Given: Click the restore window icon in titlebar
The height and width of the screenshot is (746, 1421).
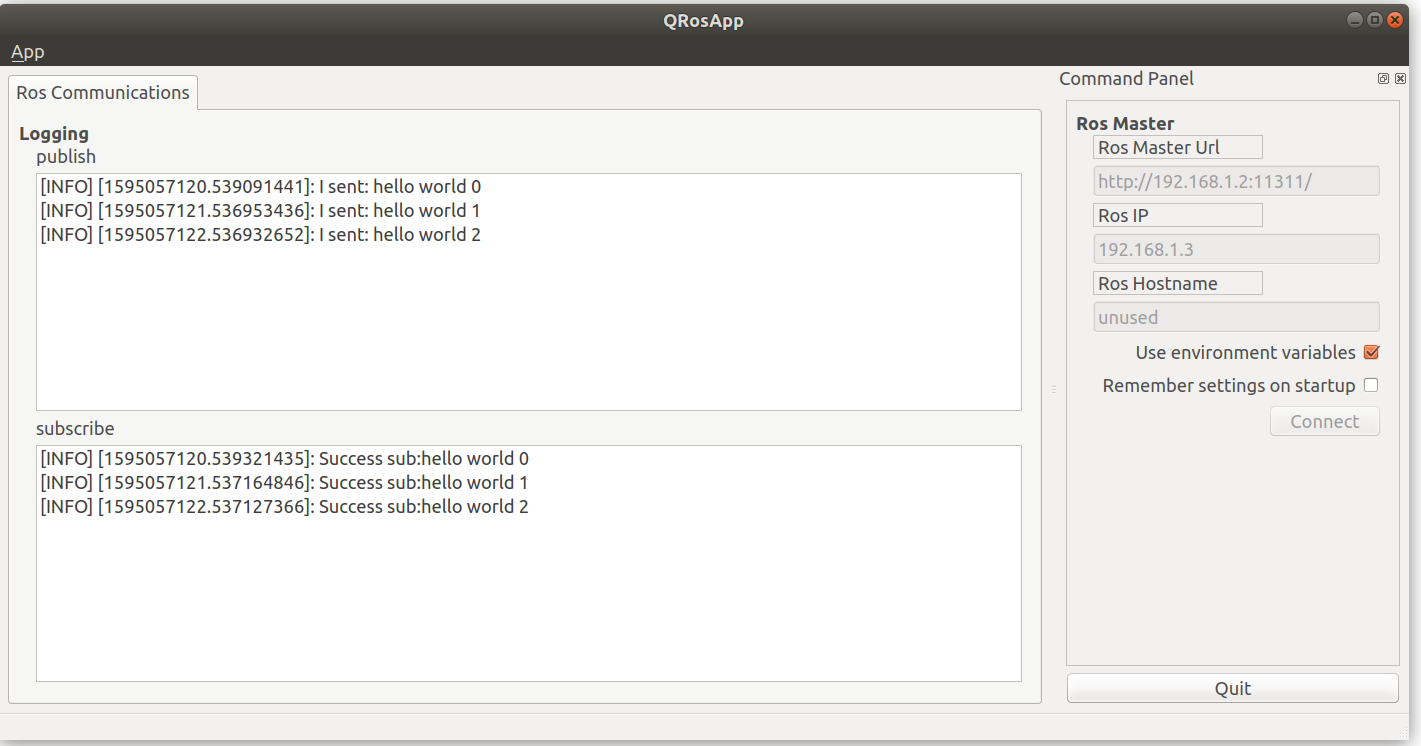Looking at the screenshot, I should [x=1375, y=19].
